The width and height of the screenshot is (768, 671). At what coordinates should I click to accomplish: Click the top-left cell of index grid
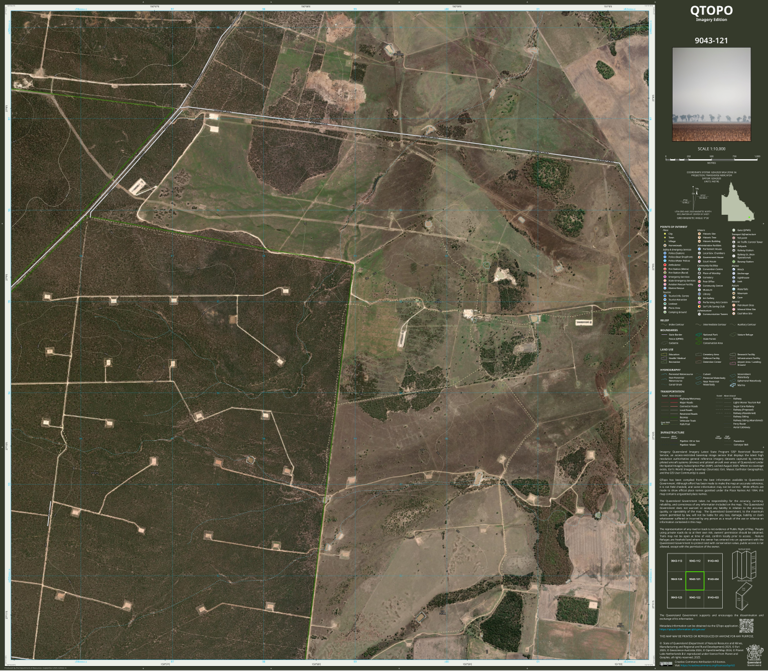[x=676, y=562]
